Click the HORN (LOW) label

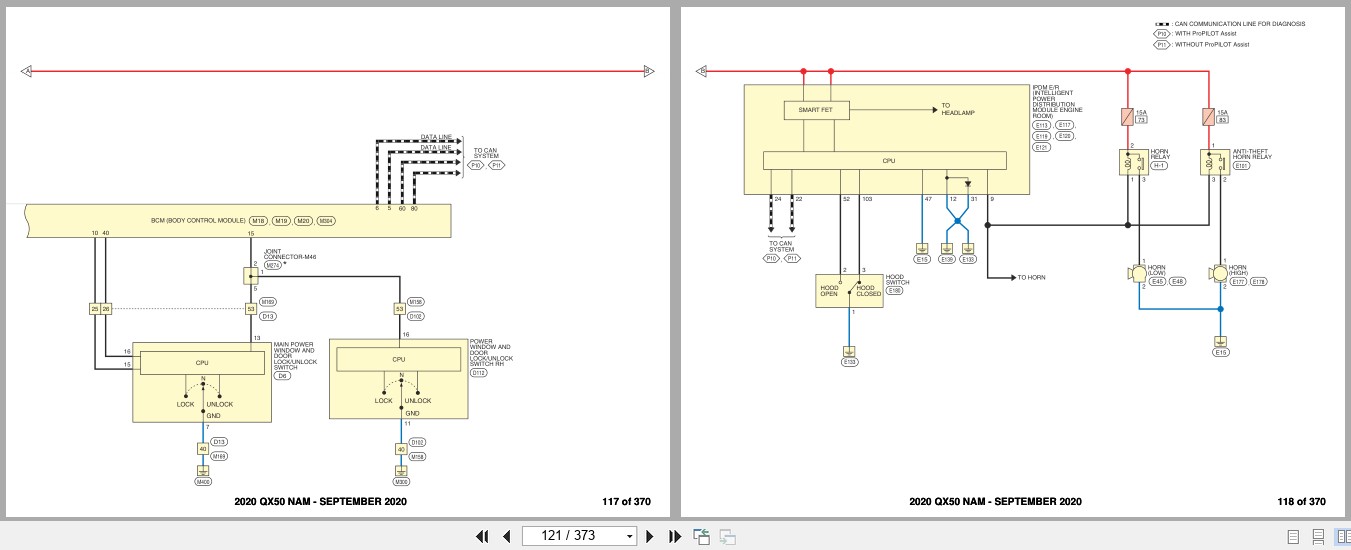tap(1158, 271)
